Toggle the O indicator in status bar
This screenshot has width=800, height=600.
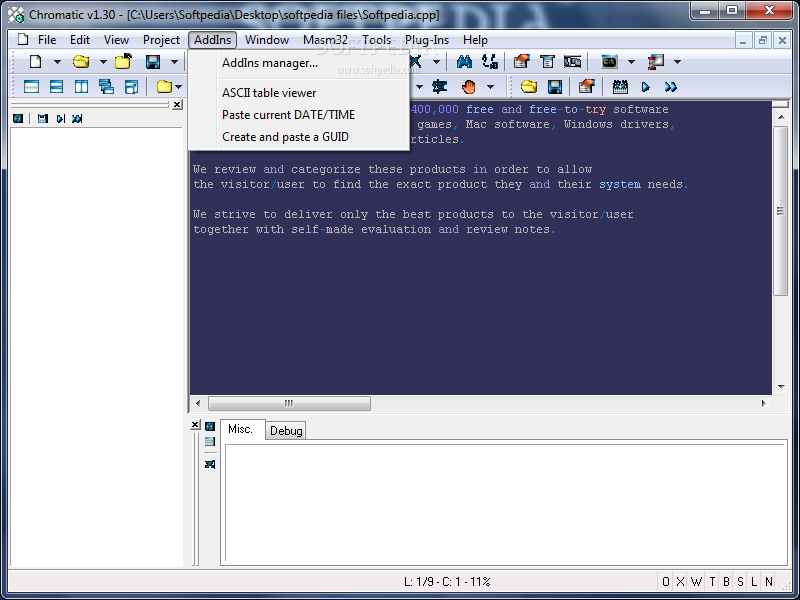pyautogui.click(x=666, y=582)
